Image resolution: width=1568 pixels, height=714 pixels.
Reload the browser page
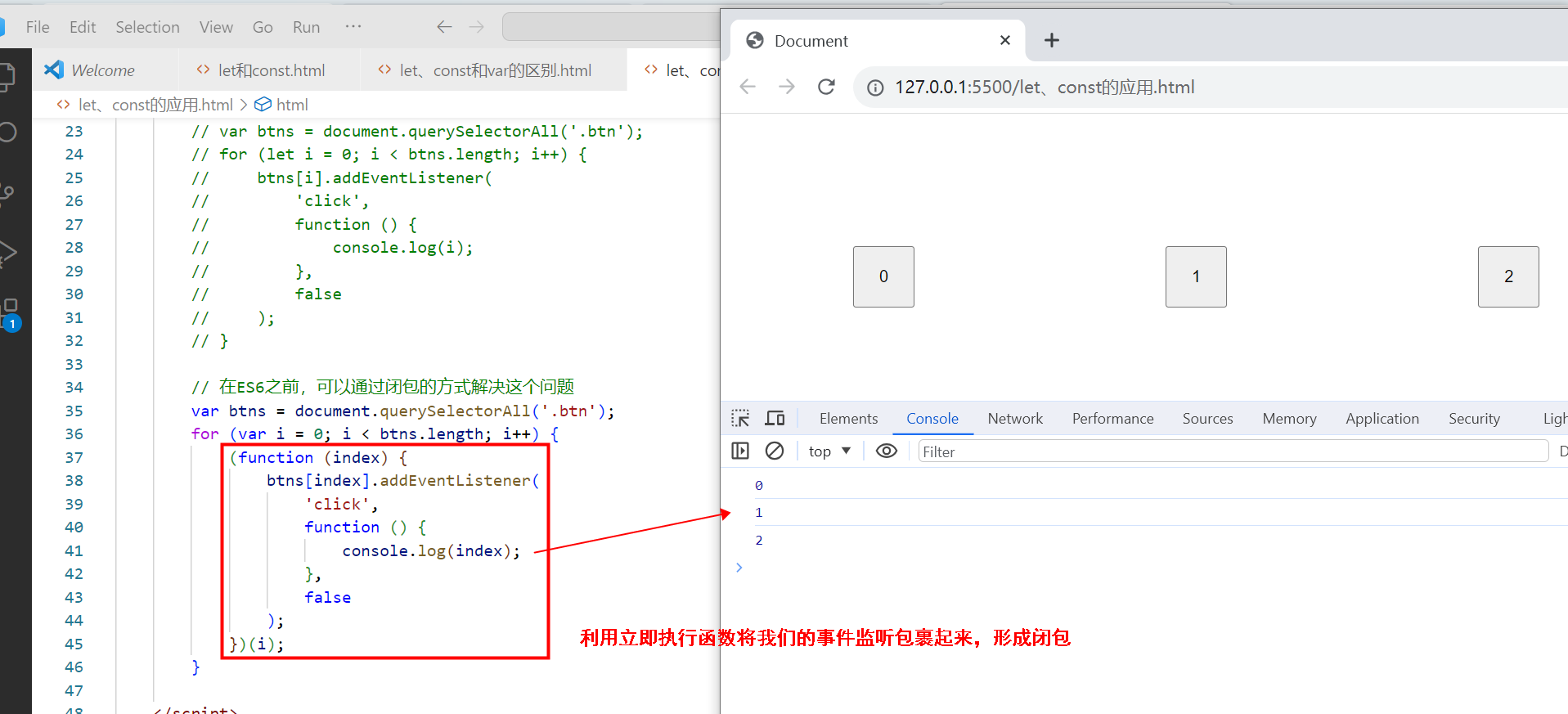pyautogui.click(x=826, y=87)
